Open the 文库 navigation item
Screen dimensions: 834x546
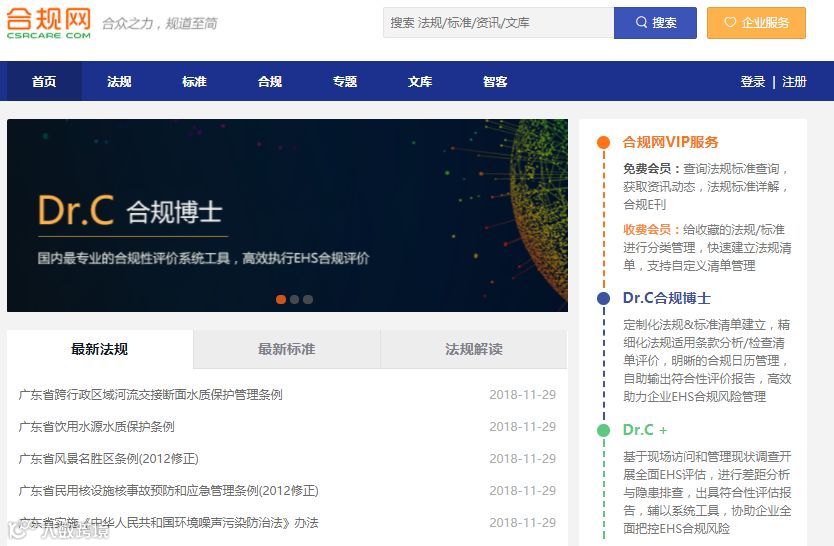click(x=420, y=81)
